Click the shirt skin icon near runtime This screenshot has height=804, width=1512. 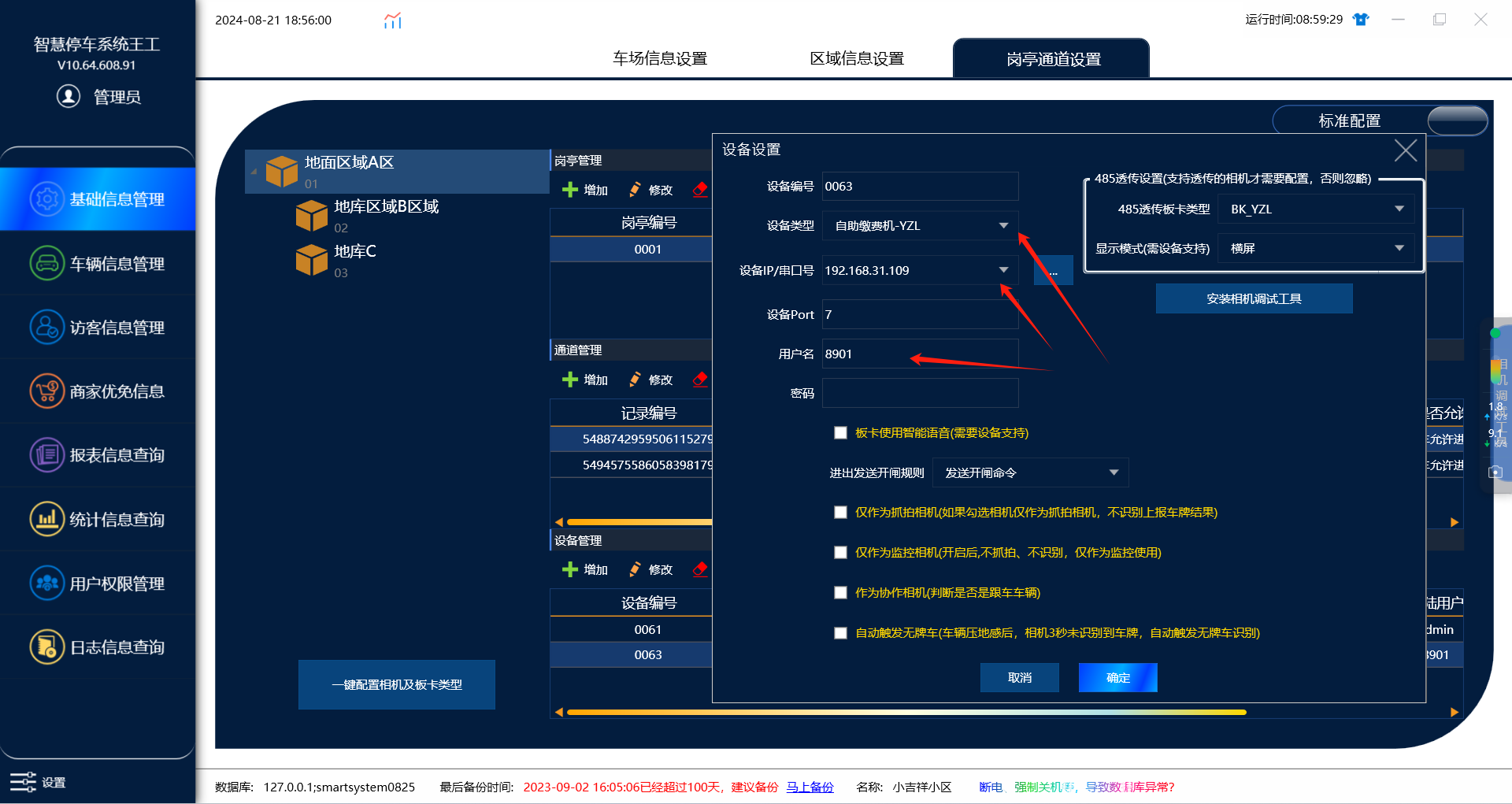[x=1361, y=20]
